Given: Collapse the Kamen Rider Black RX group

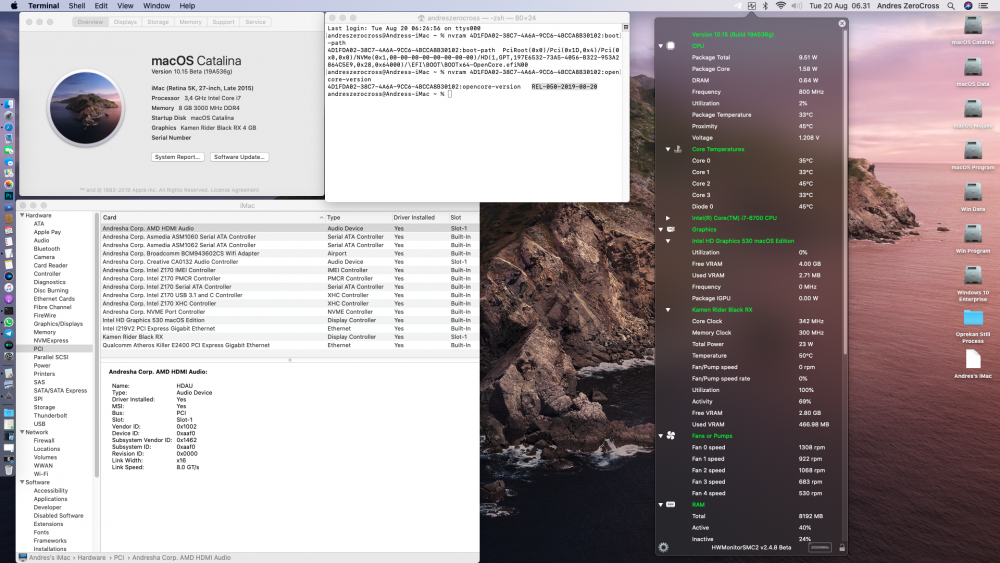Looking at the screenshot, I should coord(668,310).
